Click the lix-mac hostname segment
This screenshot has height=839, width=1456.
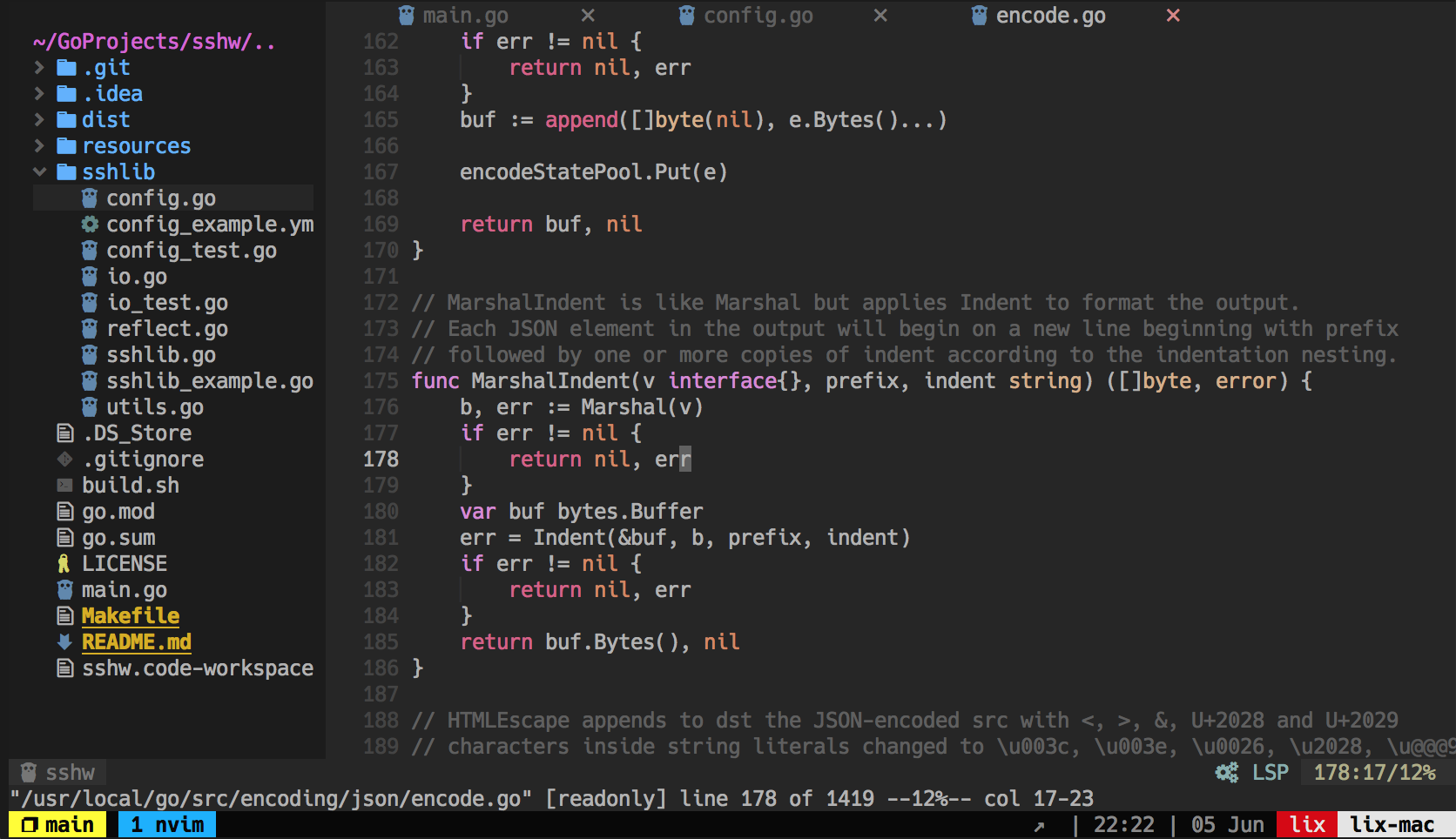tap(1392, 825)
